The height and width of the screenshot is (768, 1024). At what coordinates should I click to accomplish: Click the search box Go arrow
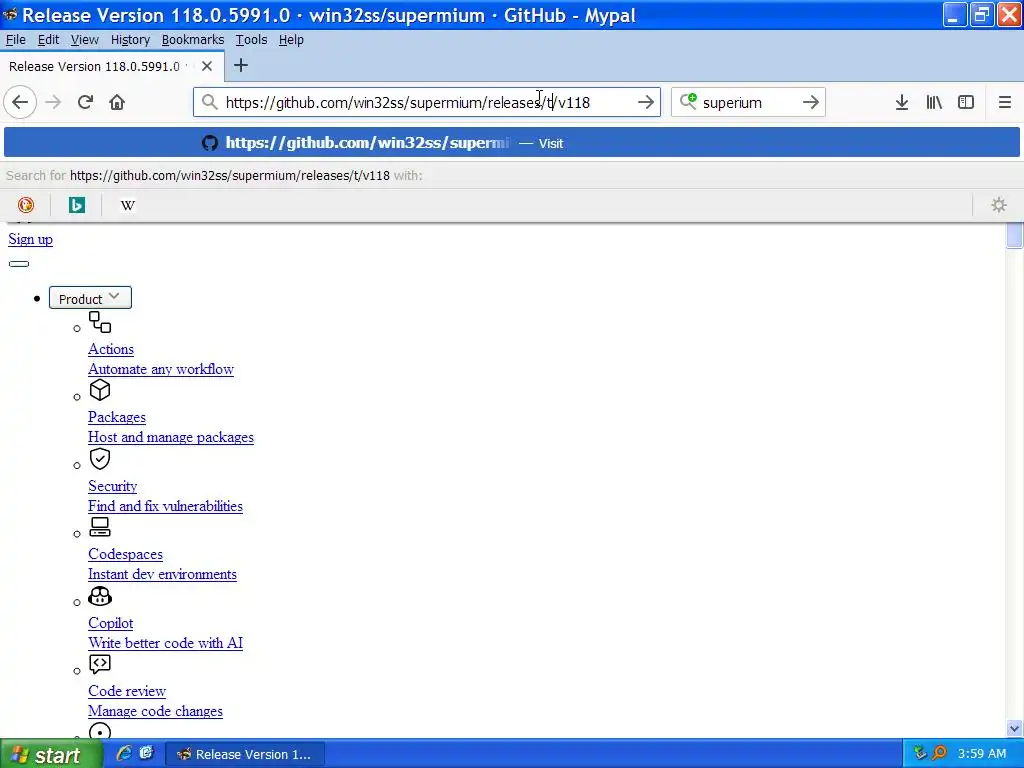(810, 103)
